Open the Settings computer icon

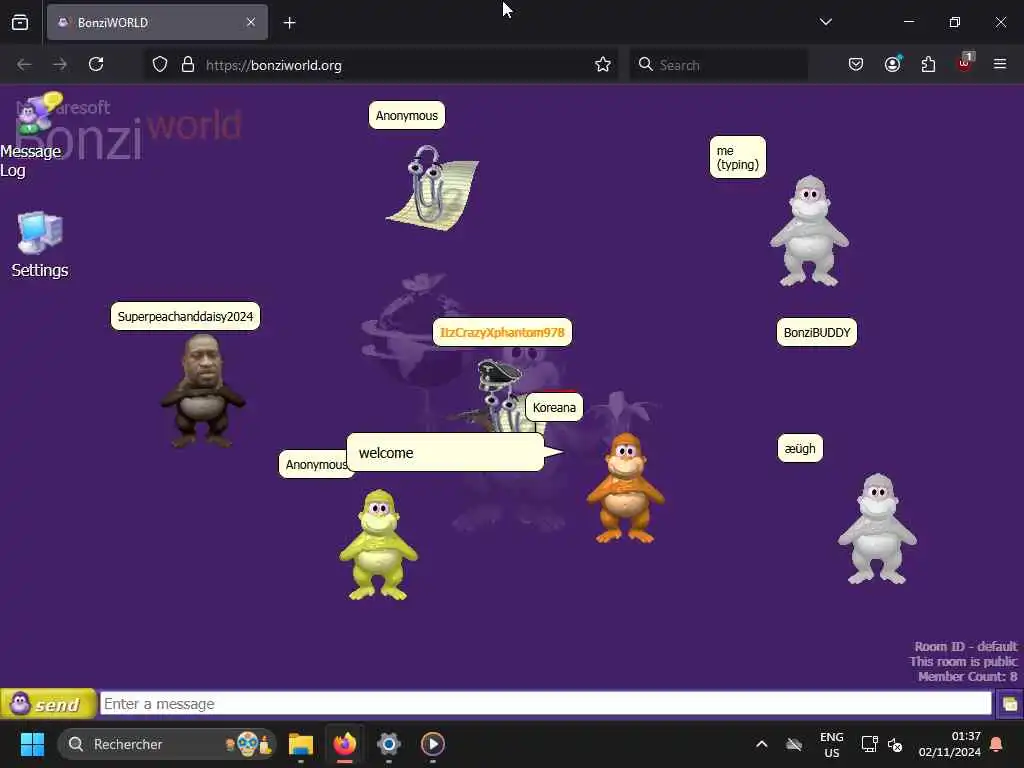[x=40, y=245]
